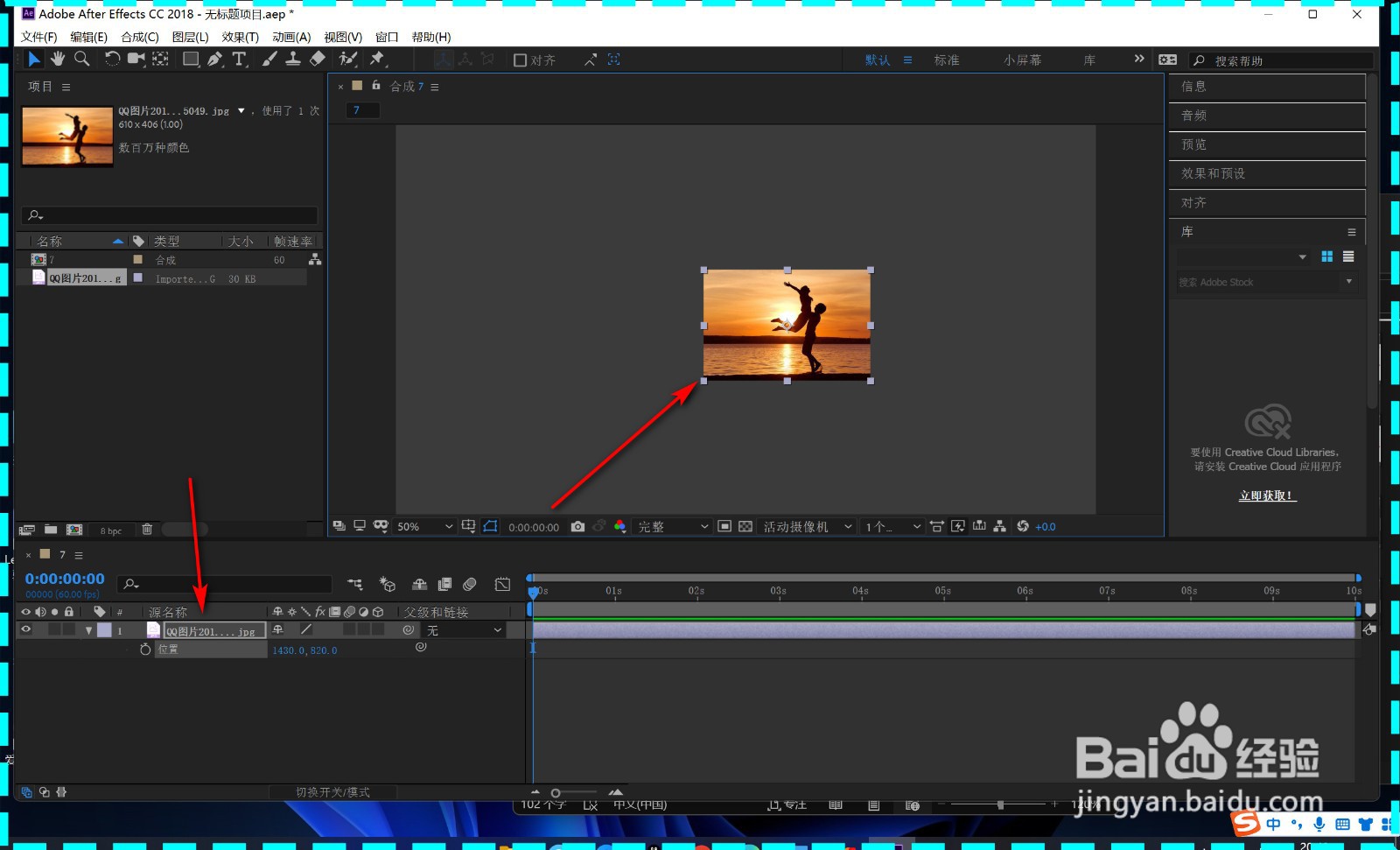Select the Clone Stamp tool
The height and width of the screenshot is (850, 1400).
click(293, 59)
